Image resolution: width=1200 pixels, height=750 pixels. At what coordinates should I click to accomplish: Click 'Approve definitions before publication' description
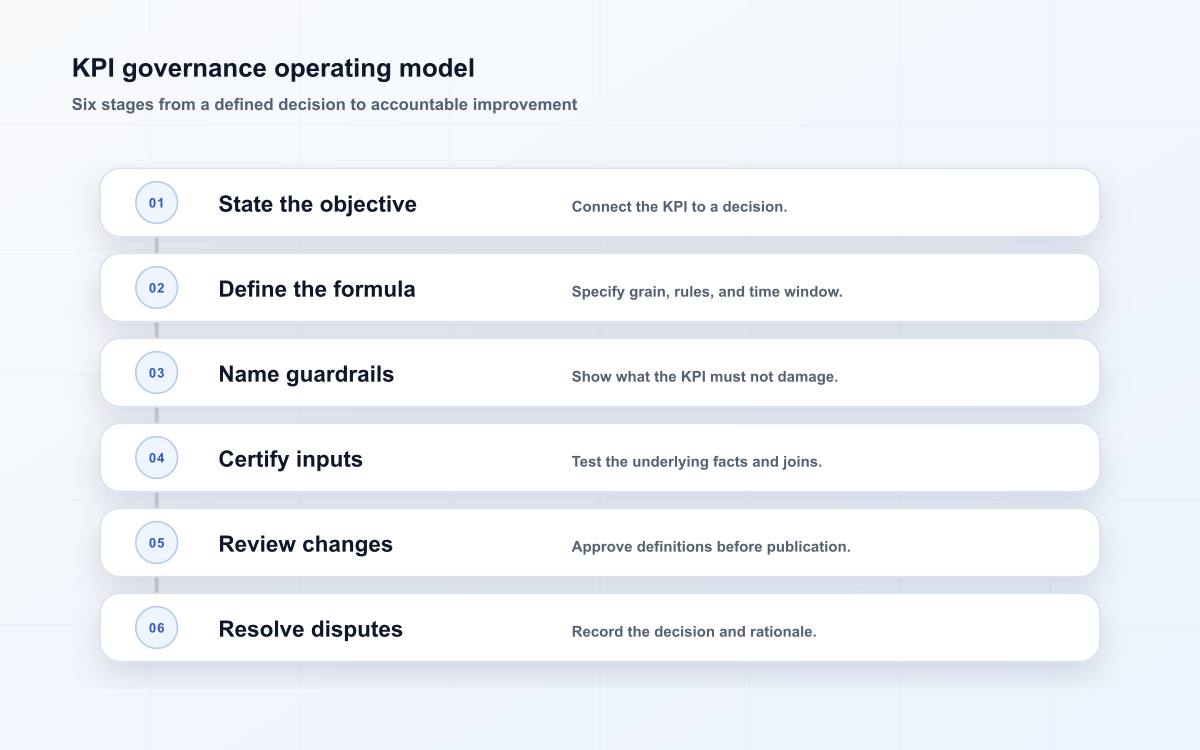(x=711, y=547)
